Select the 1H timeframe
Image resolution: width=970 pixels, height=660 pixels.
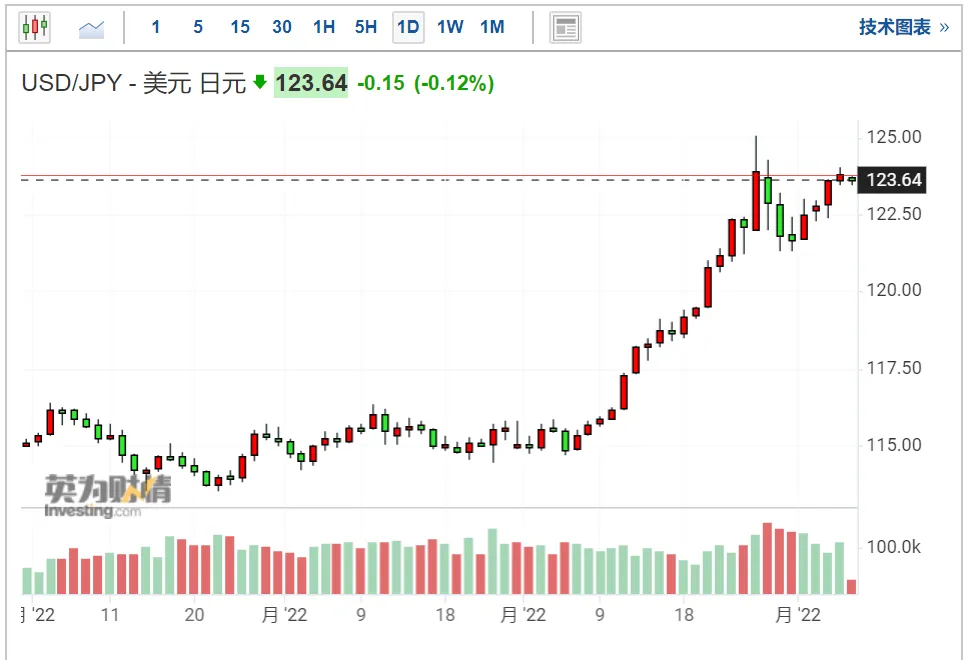324,27
